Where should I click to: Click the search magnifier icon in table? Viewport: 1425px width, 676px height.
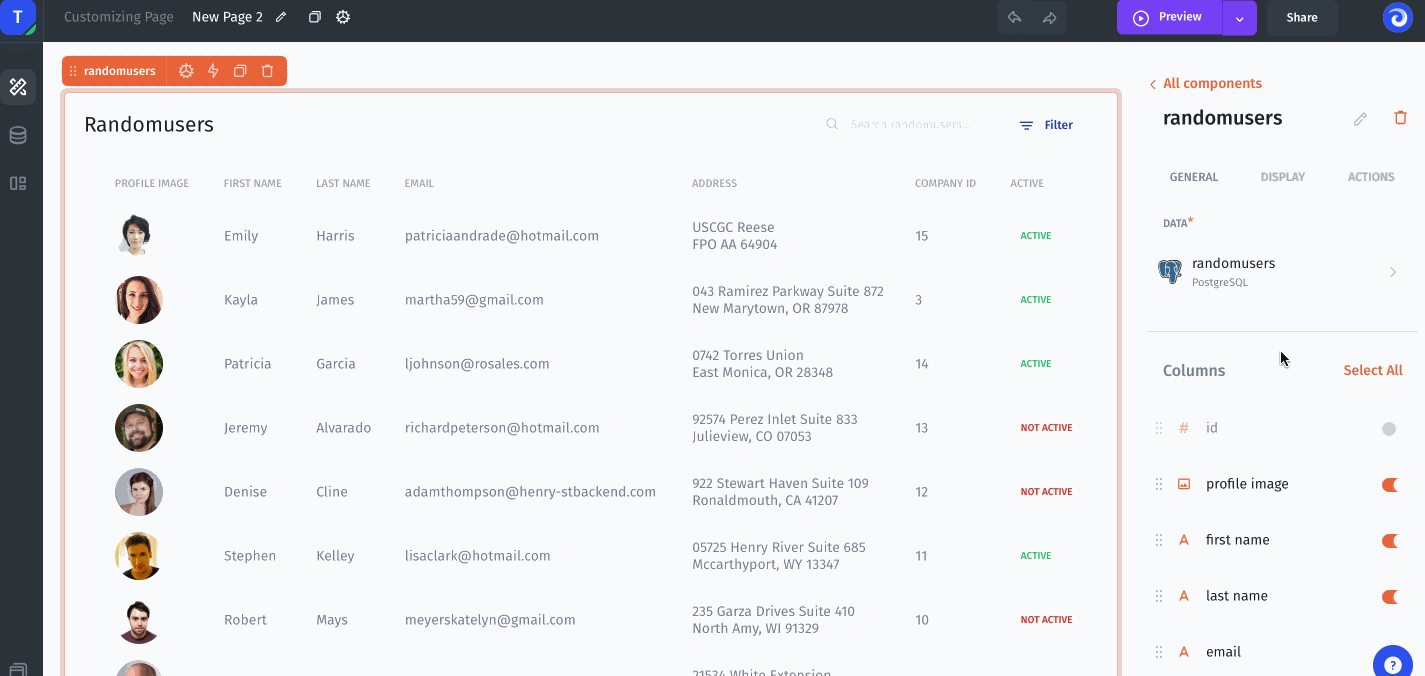pos(832,125)
